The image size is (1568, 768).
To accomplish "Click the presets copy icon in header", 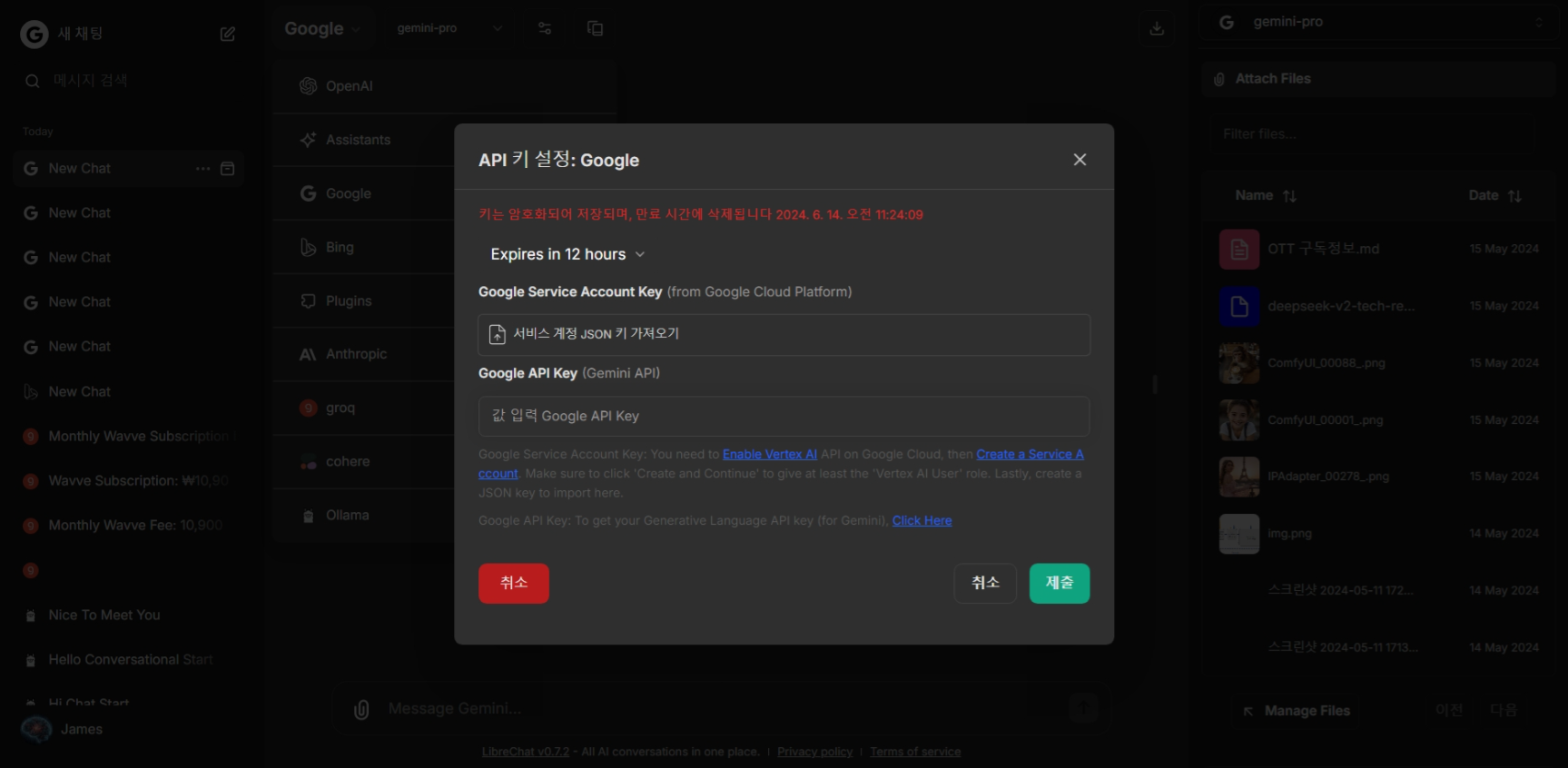I will point(596,28).
